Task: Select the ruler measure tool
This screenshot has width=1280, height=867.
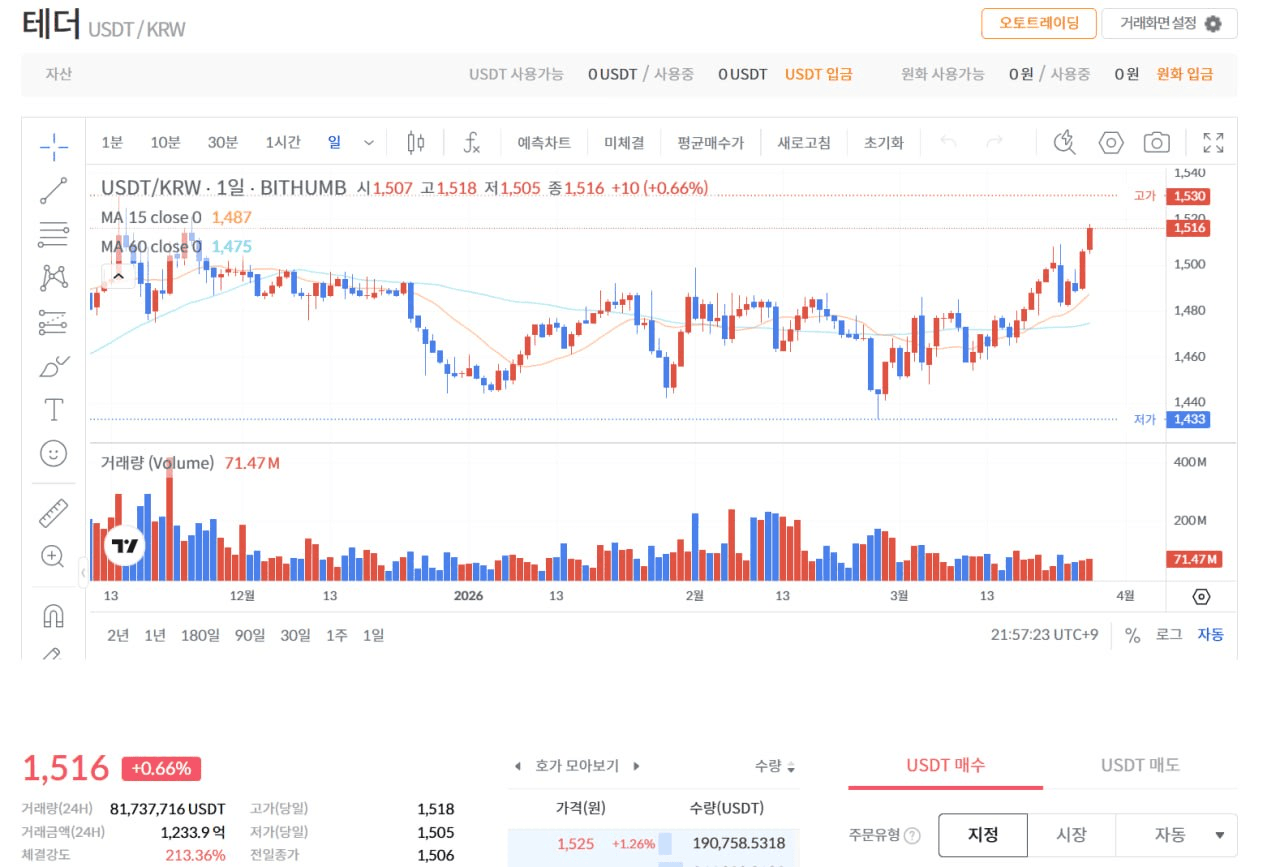Action: click(53, 513)
